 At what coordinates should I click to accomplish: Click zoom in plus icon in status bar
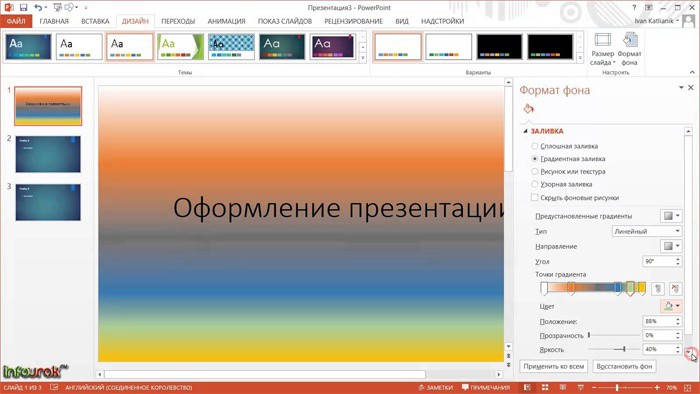click(x=657, y=388)
